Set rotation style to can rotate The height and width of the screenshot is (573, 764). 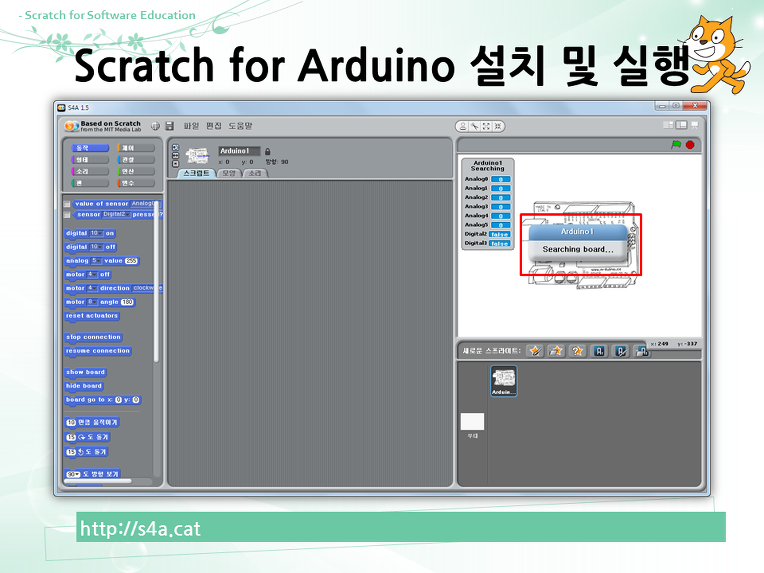pos(176,148)
